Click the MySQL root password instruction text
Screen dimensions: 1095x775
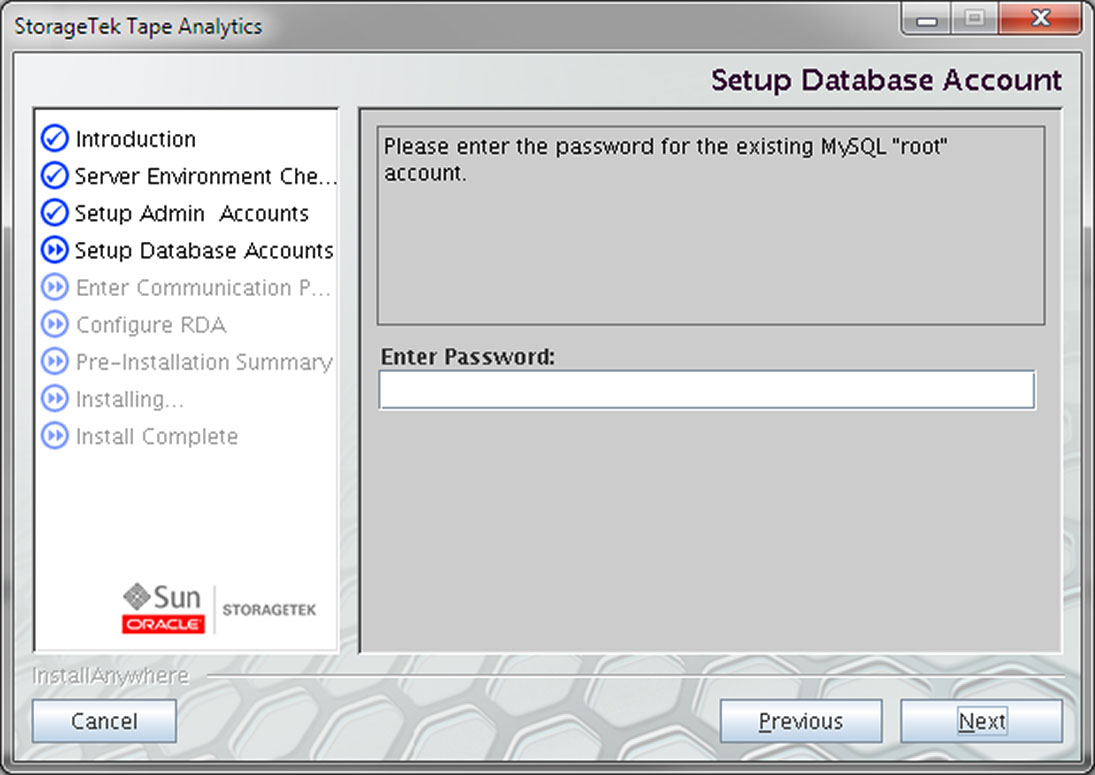pos(666,159)
